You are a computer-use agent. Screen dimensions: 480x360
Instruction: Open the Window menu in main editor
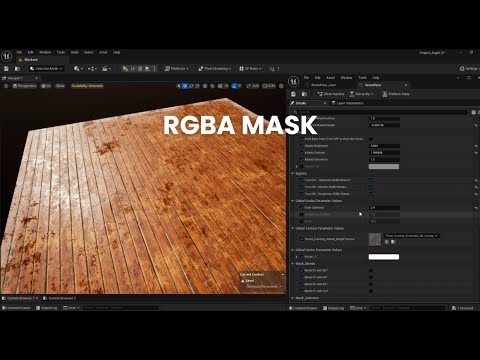[x=45, y=52]
